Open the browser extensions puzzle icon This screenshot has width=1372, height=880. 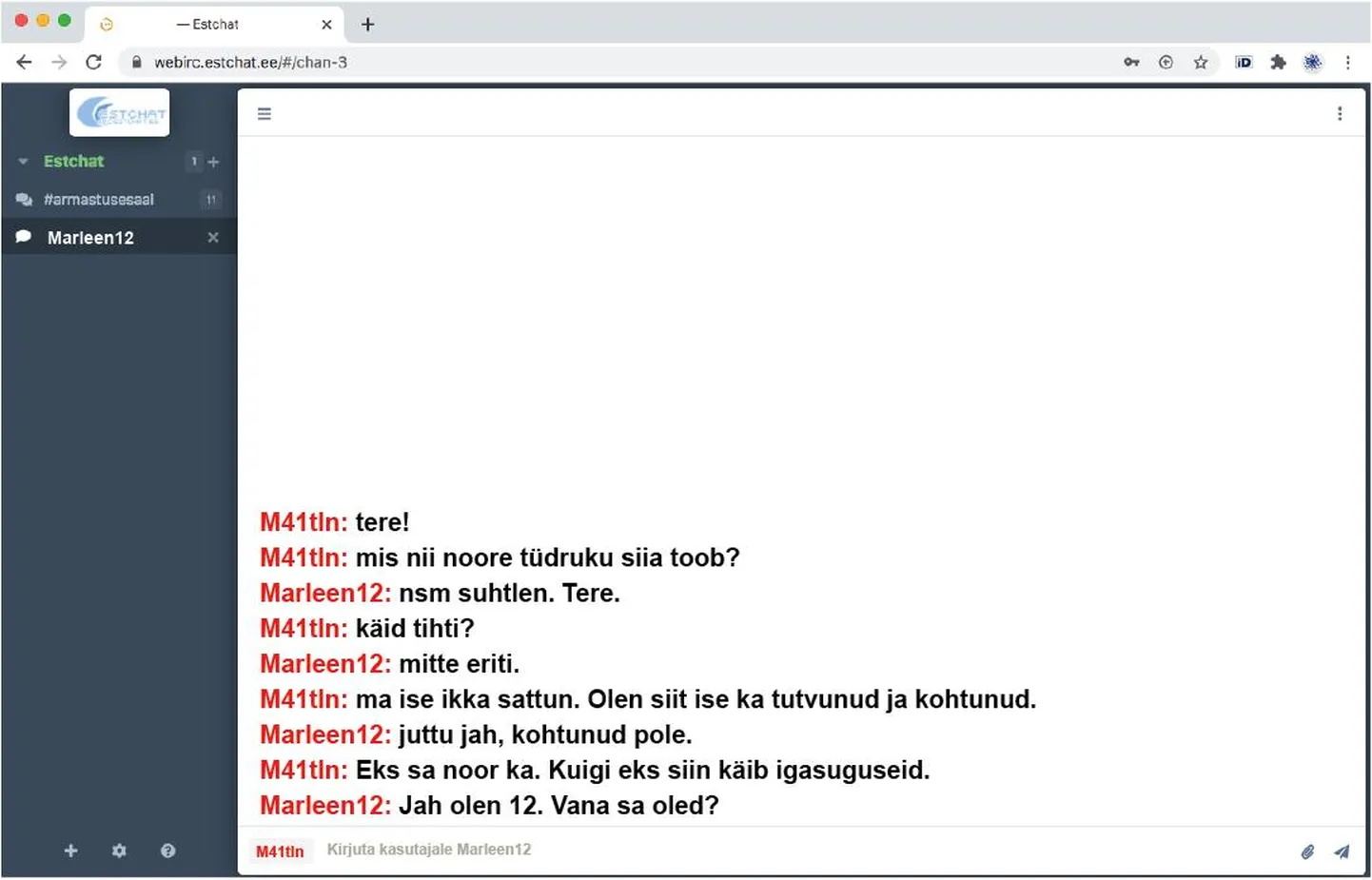click(1278, 63)
